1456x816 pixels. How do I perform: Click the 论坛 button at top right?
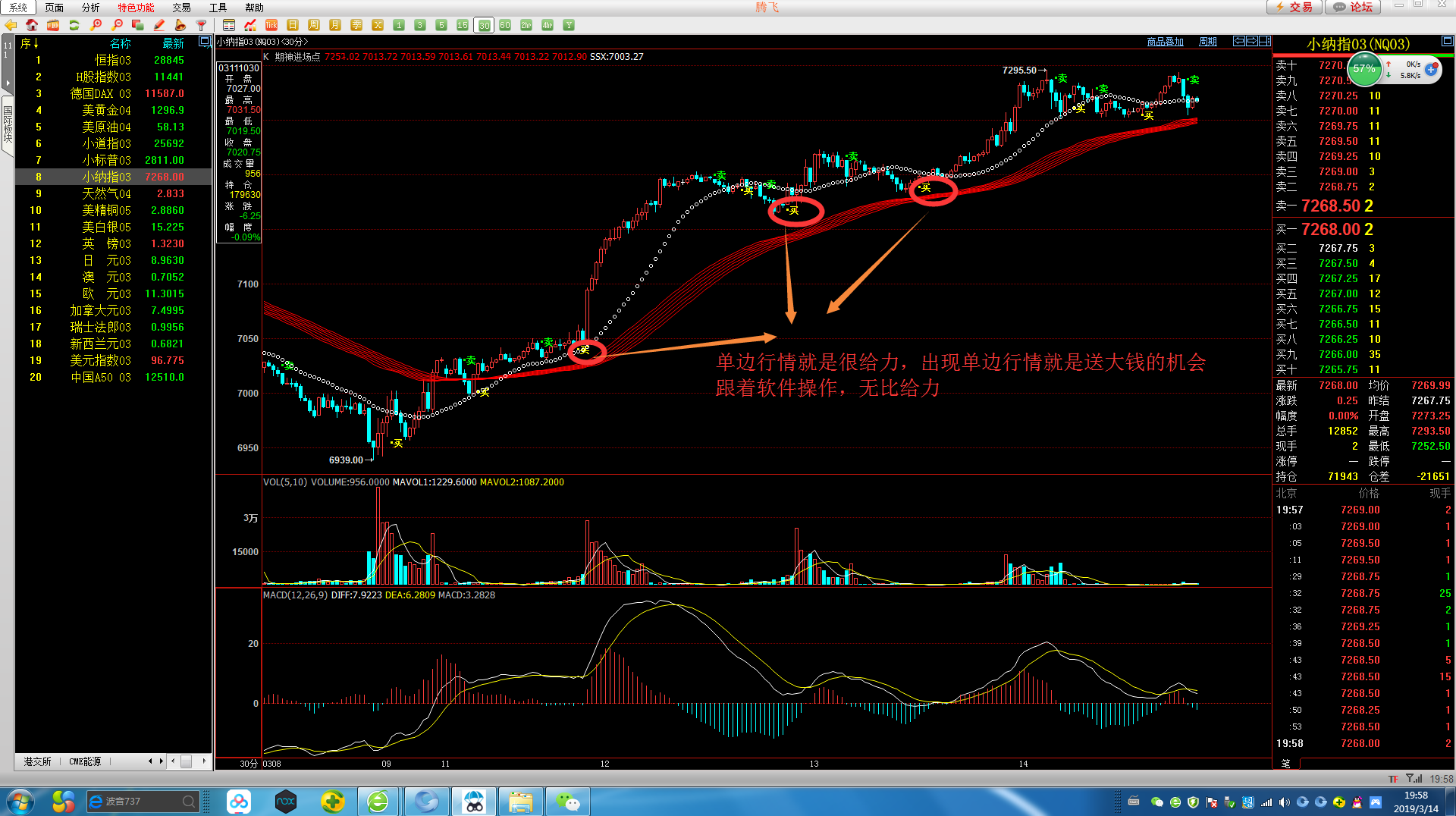[x=1354, y=7]
